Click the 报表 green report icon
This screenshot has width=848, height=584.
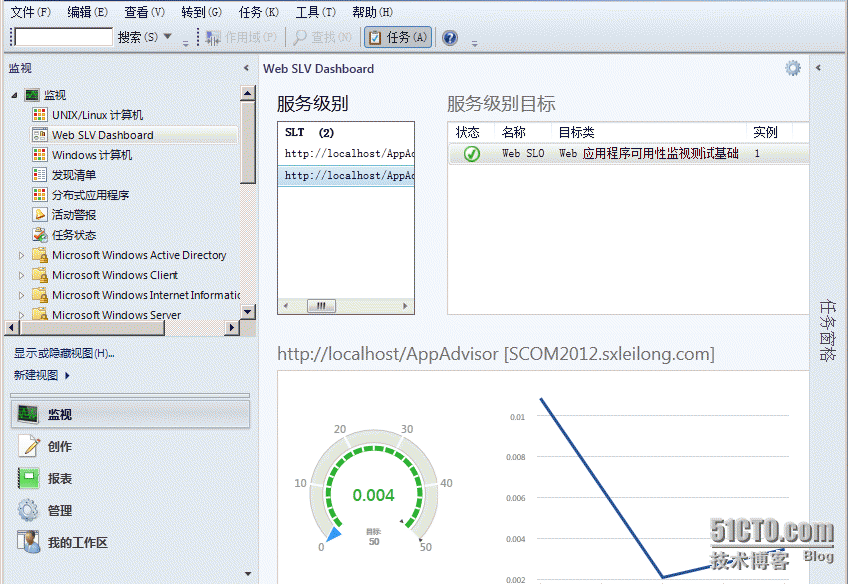(x=29, y=478)
